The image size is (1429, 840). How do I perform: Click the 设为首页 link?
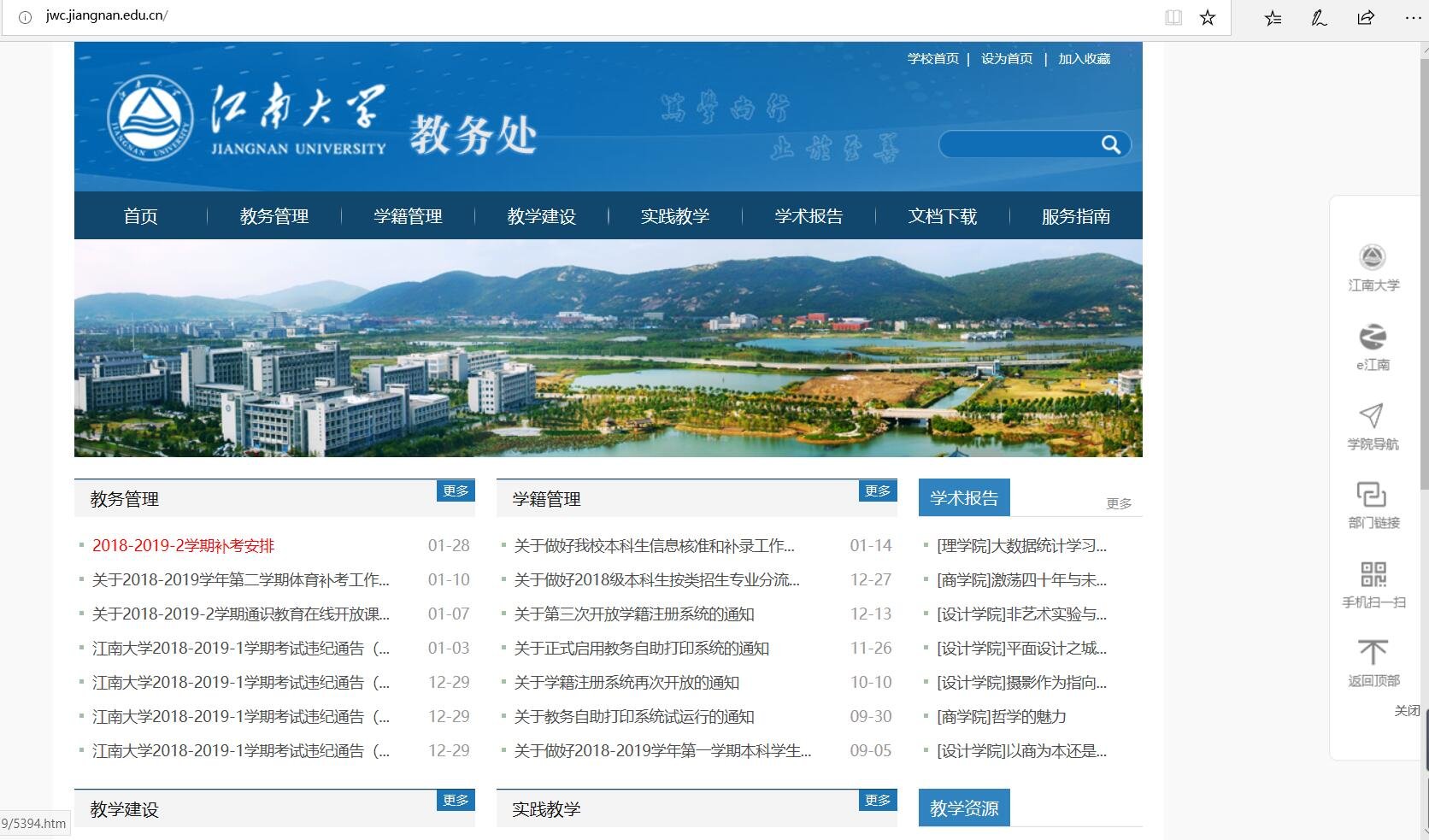tap(1007, 58)
